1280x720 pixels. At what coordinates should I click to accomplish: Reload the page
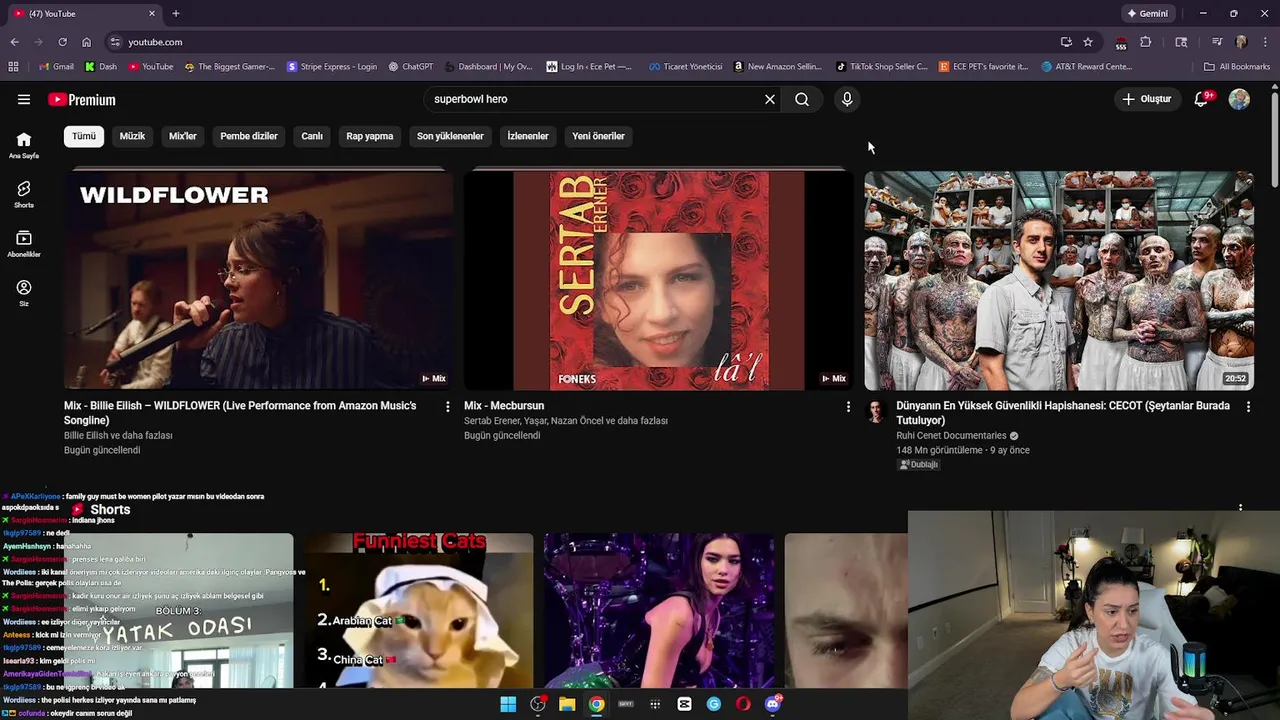point(62,42)
